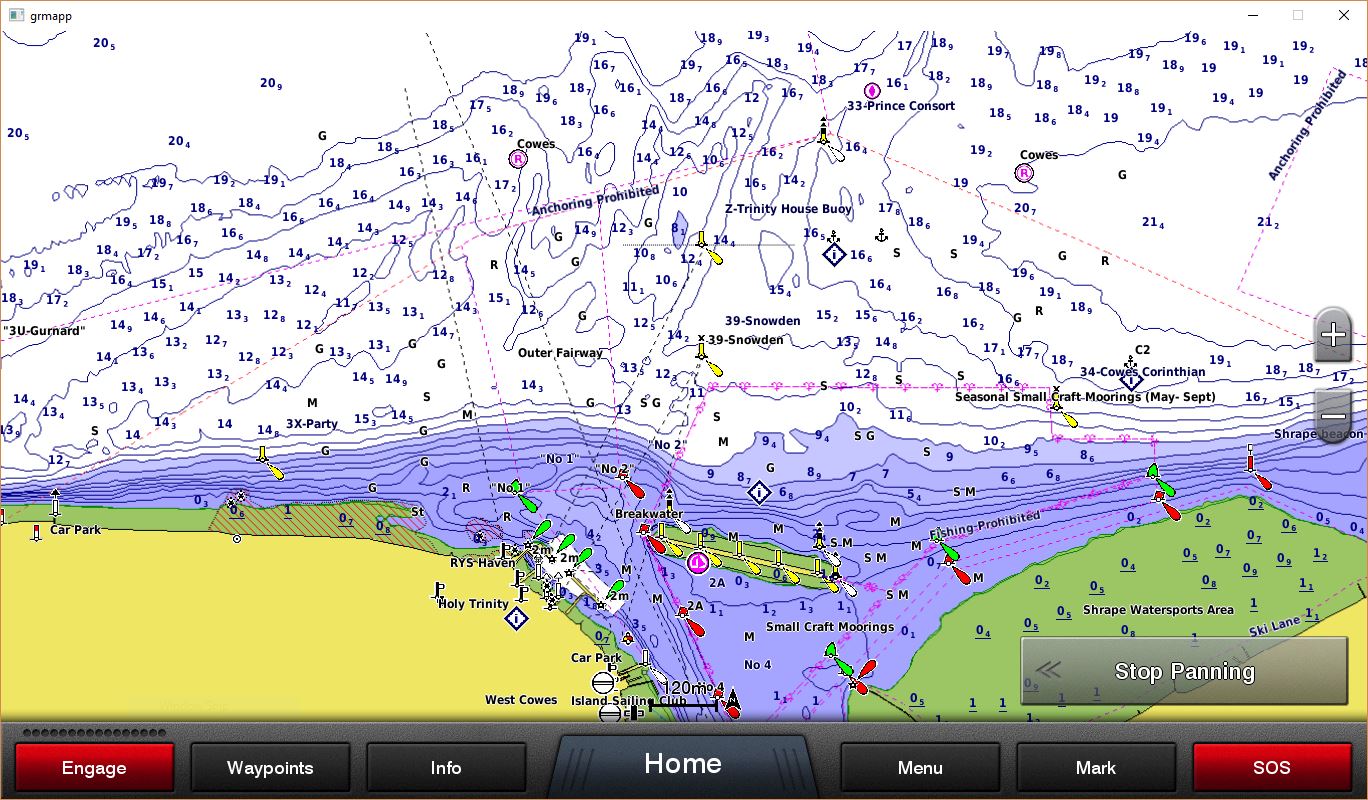The image size is (1368, 800).
Task: Click the pink marina circle near the Breakwater
Action: (x=698, y=561)
